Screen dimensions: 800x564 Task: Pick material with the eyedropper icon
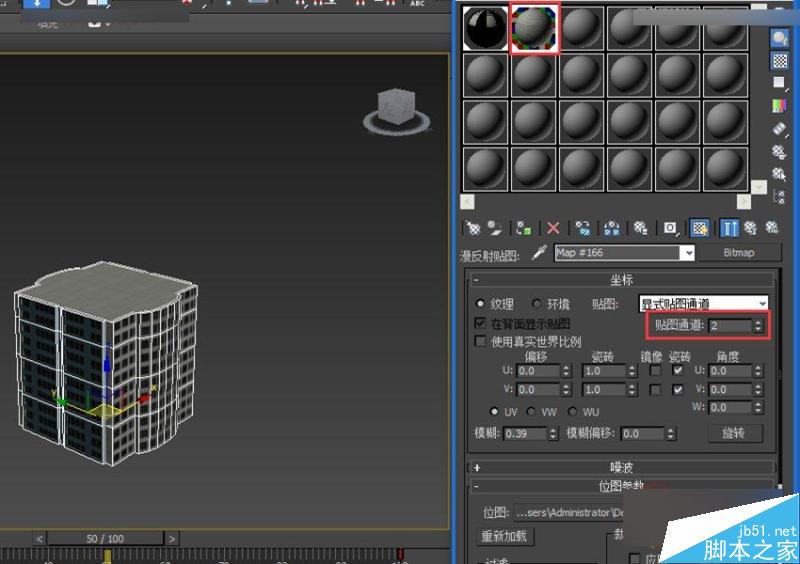coord(539,252)
